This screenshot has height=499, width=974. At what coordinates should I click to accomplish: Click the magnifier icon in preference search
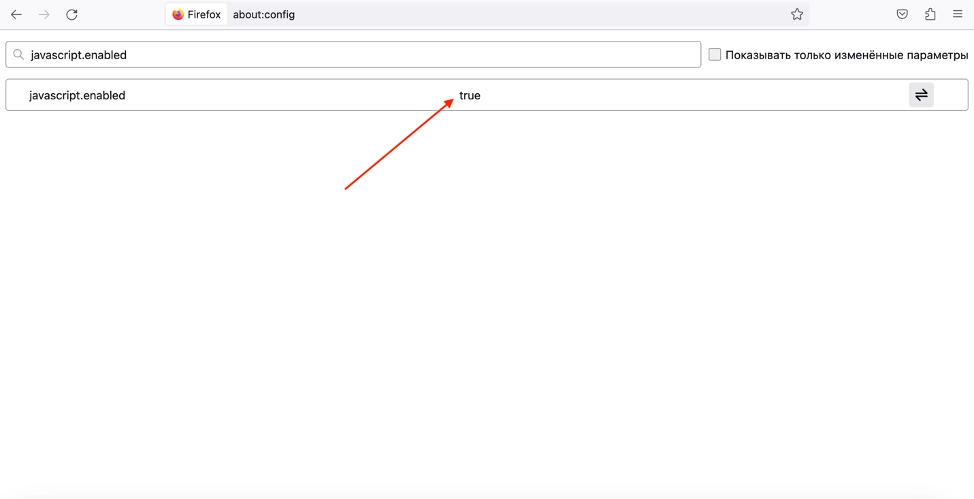pyautogui.click(x=19, y=55)
